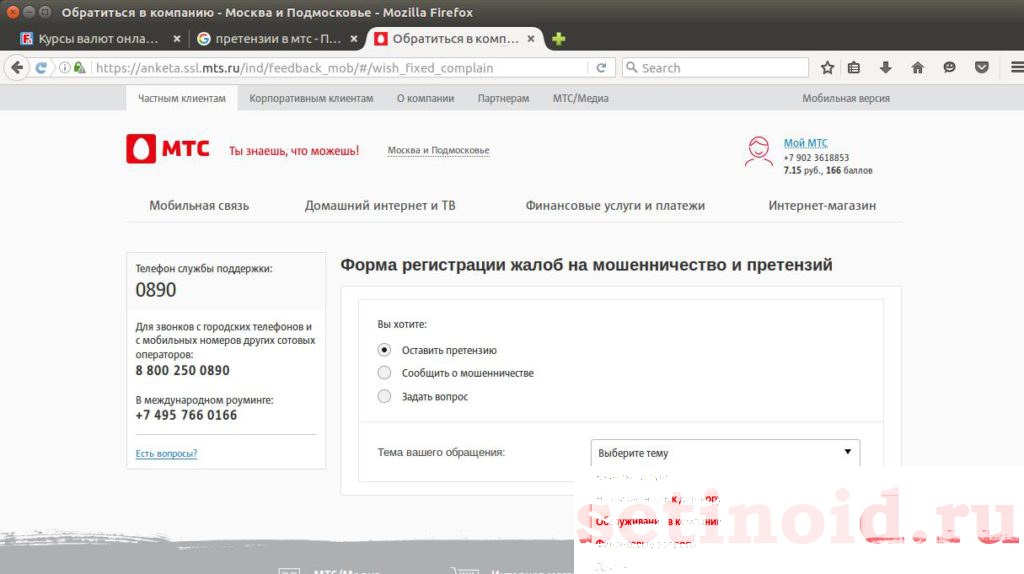Open the chat bubble toolbar icon
The image size is (1024, 574).
pos(949,67)
